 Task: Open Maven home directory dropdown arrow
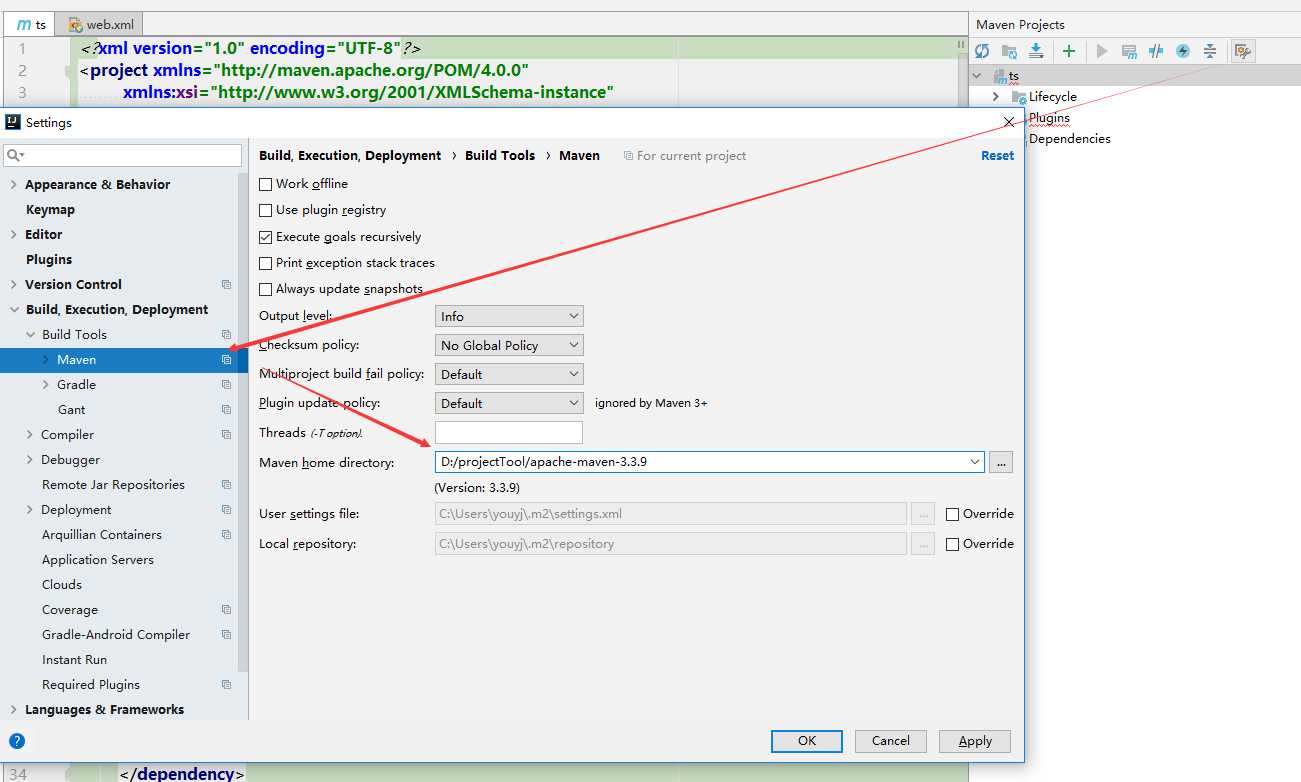coord(975,462)
